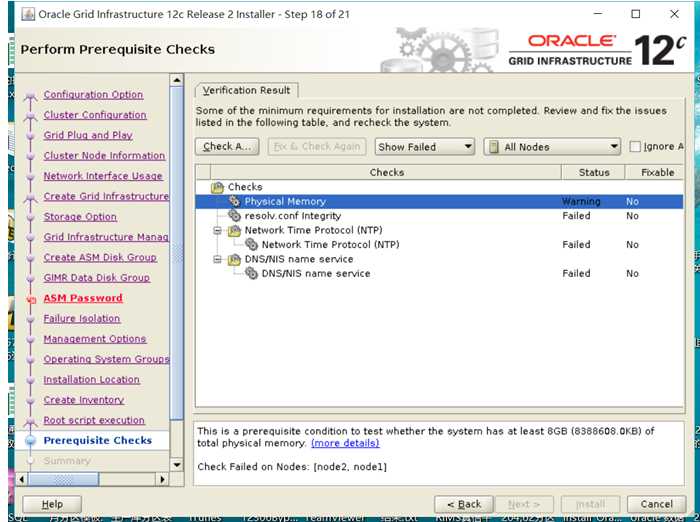Click the folder icon of Network Time Protocol group
Image resolution: width=700 pixels, height=522 pixels.
coord(234,230)
